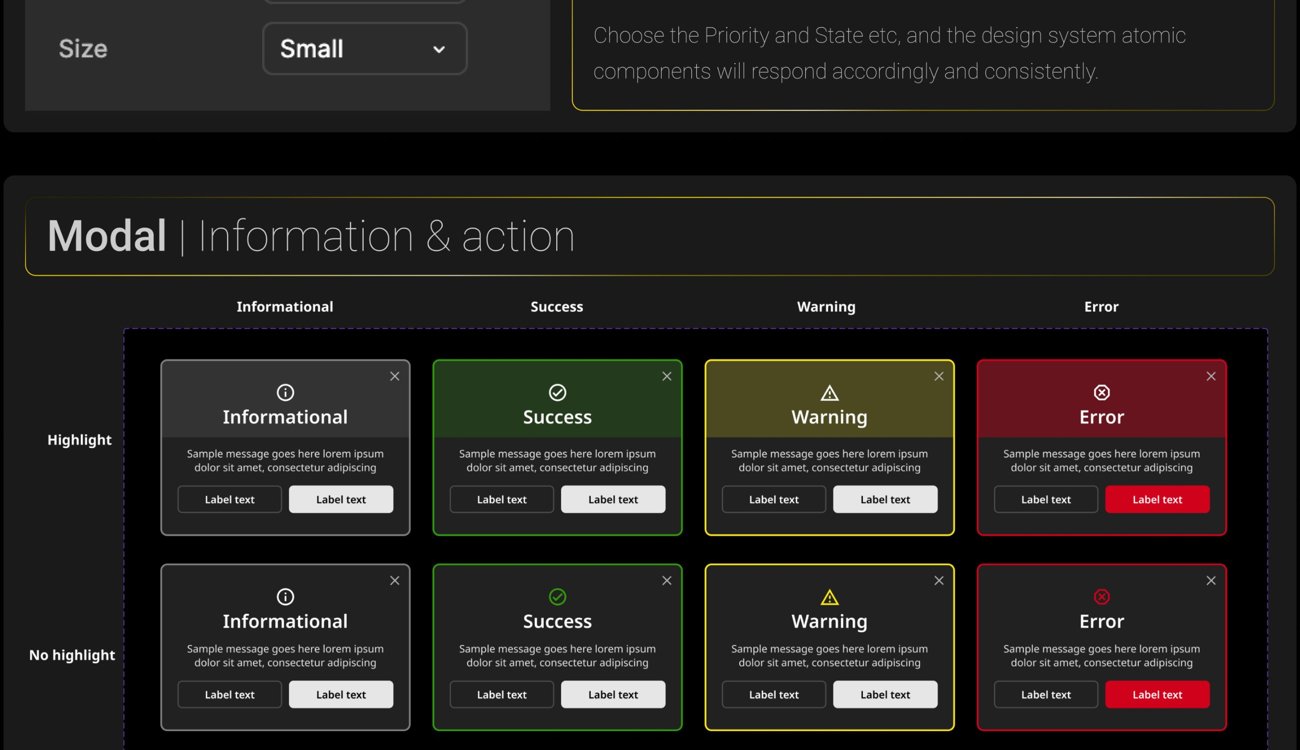Click outlined Label text button in no-highlight Informational modal
Screen dimensions: 1300x750
(x=230, y=694)
